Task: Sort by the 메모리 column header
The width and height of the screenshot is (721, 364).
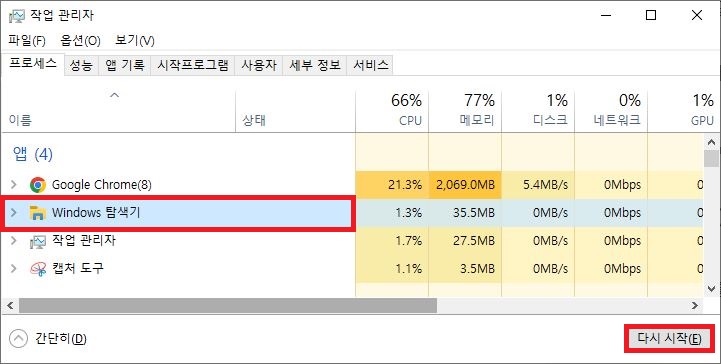Action: tap(465, 112)
